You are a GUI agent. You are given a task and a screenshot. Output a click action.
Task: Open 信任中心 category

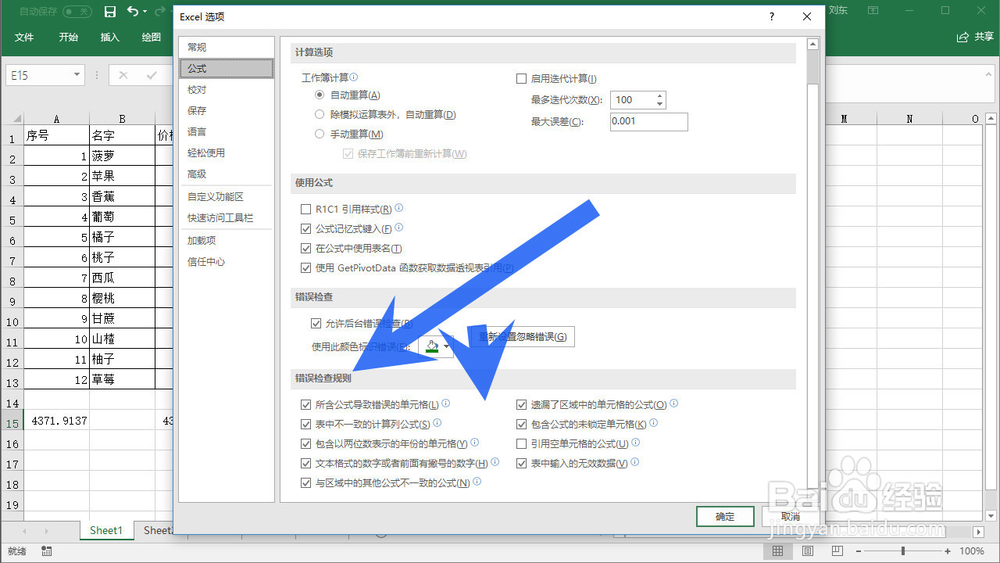tap(226, 261)
